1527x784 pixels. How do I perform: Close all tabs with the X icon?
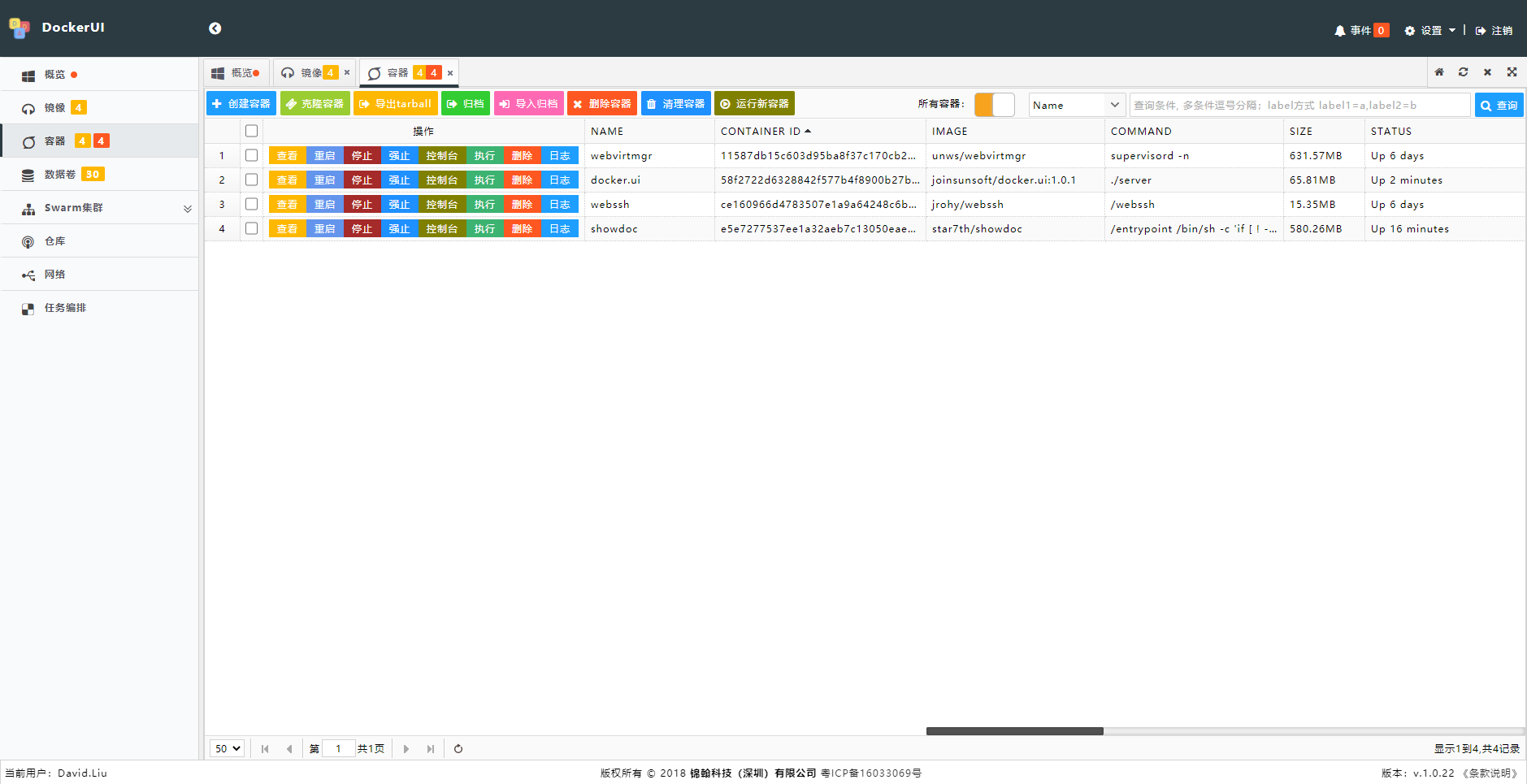coord(1487,72)
